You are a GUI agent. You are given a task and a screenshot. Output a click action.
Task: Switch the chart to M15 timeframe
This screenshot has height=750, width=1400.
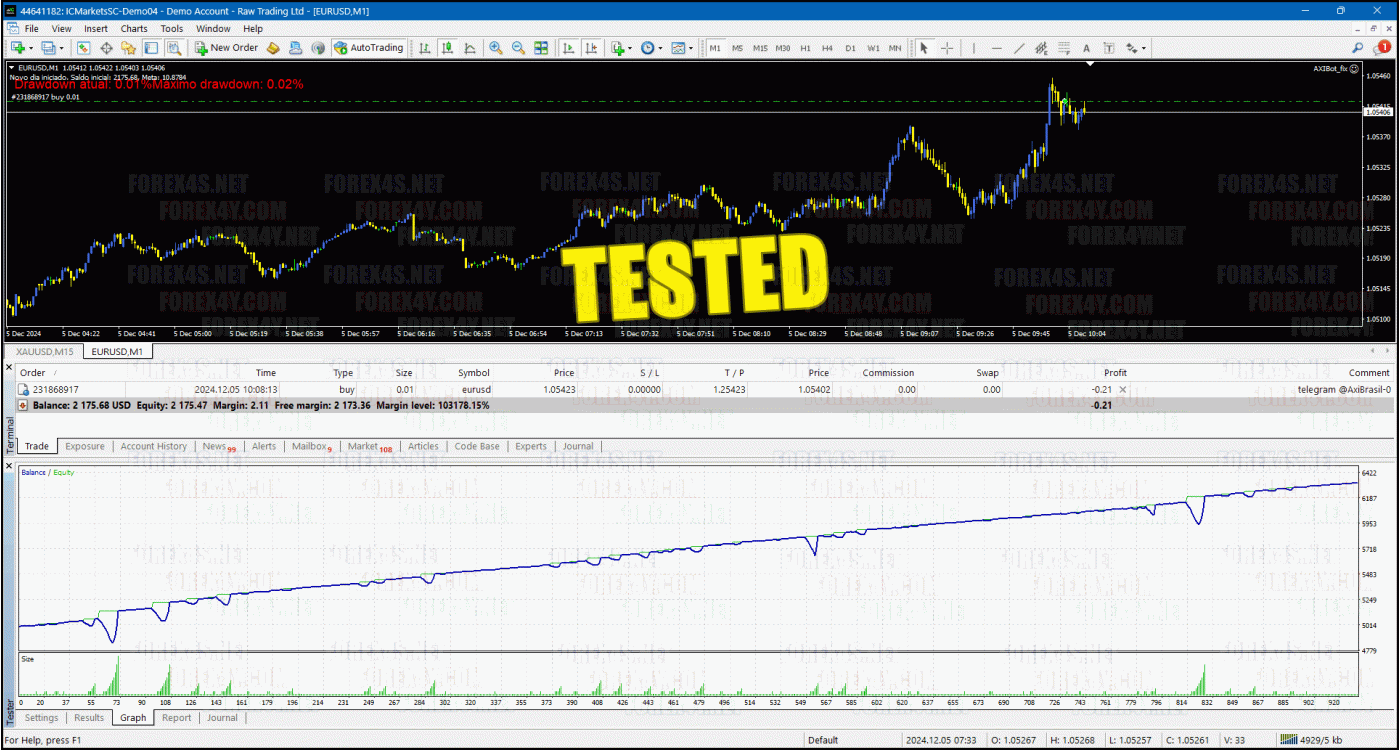tap(760, 48)
